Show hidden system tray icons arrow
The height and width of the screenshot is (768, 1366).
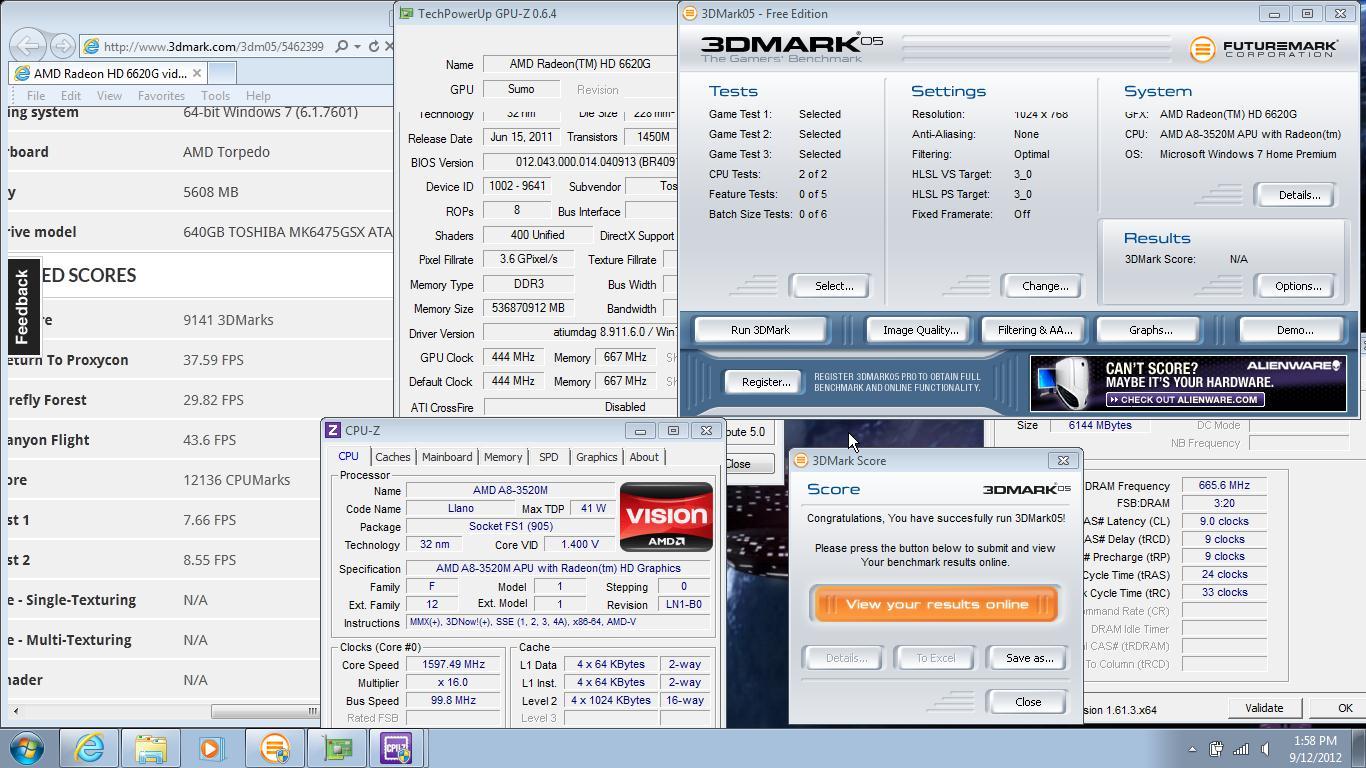[x=1192, y=749]
